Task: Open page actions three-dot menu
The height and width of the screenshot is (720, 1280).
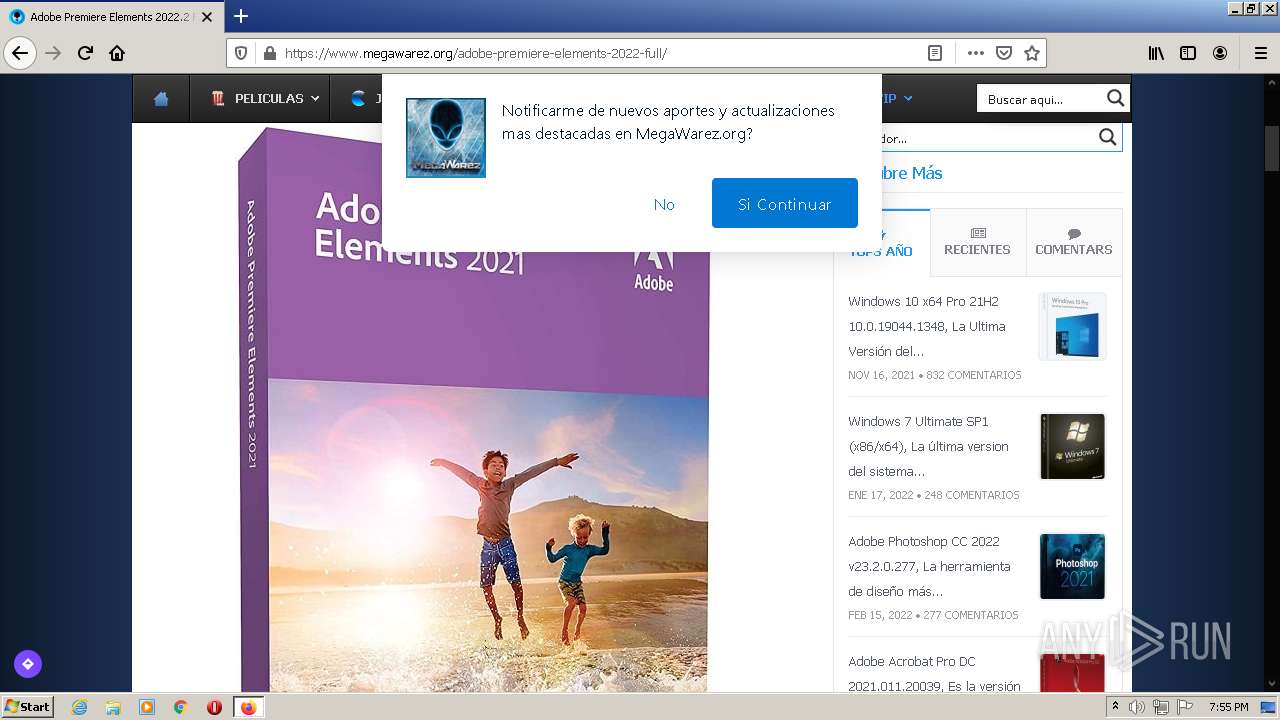Action: point(976,53)
